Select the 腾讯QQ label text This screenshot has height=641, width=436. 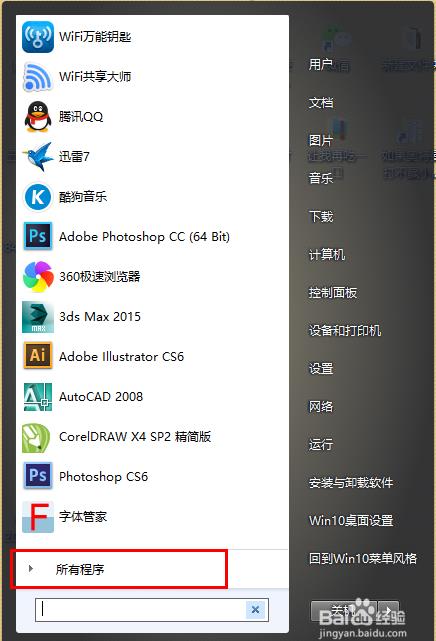[x=81, y=117]
